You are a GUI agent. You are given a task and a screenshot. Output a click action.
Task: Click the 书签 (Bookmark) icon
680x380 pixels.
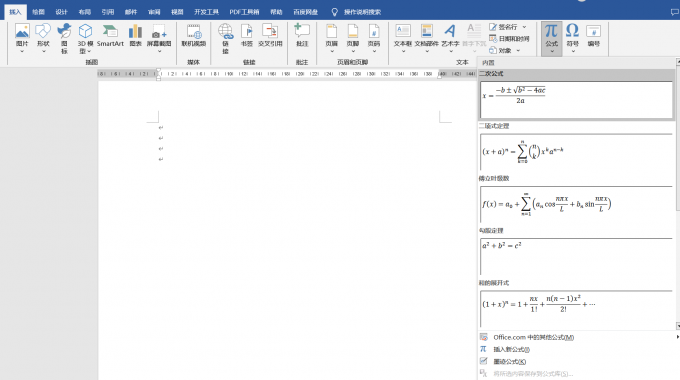[x=247, y=31]
